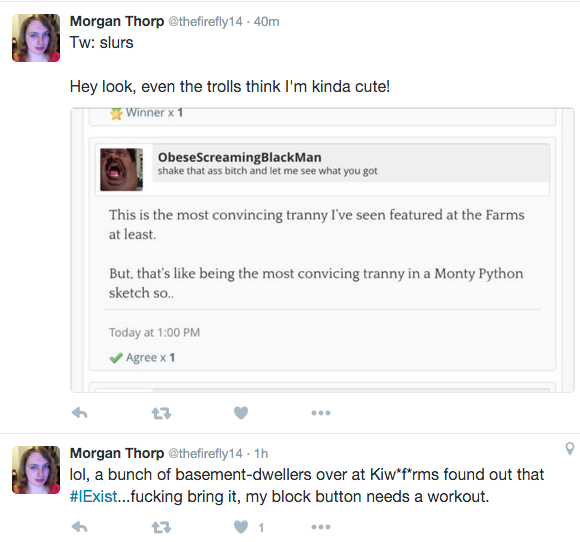Reply to the basement-dwellers tweet
Viewport: 580px width, 542px height.
pos(80,527)
